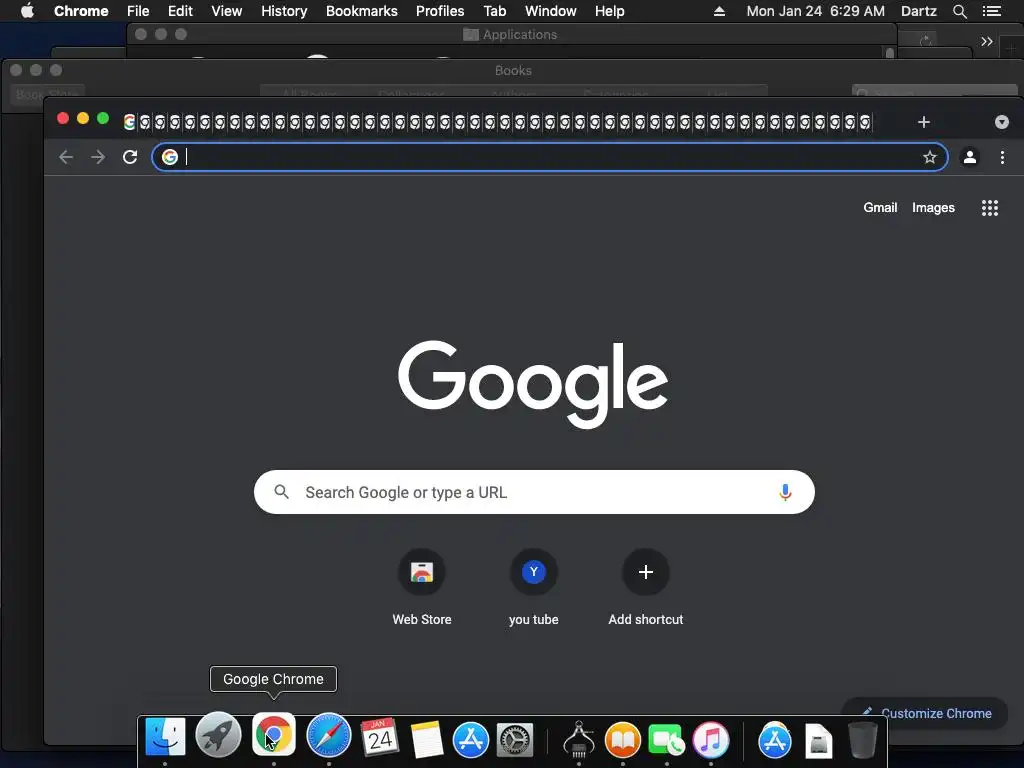Open the Profiles menu
1024x768 pixels.
440,11
